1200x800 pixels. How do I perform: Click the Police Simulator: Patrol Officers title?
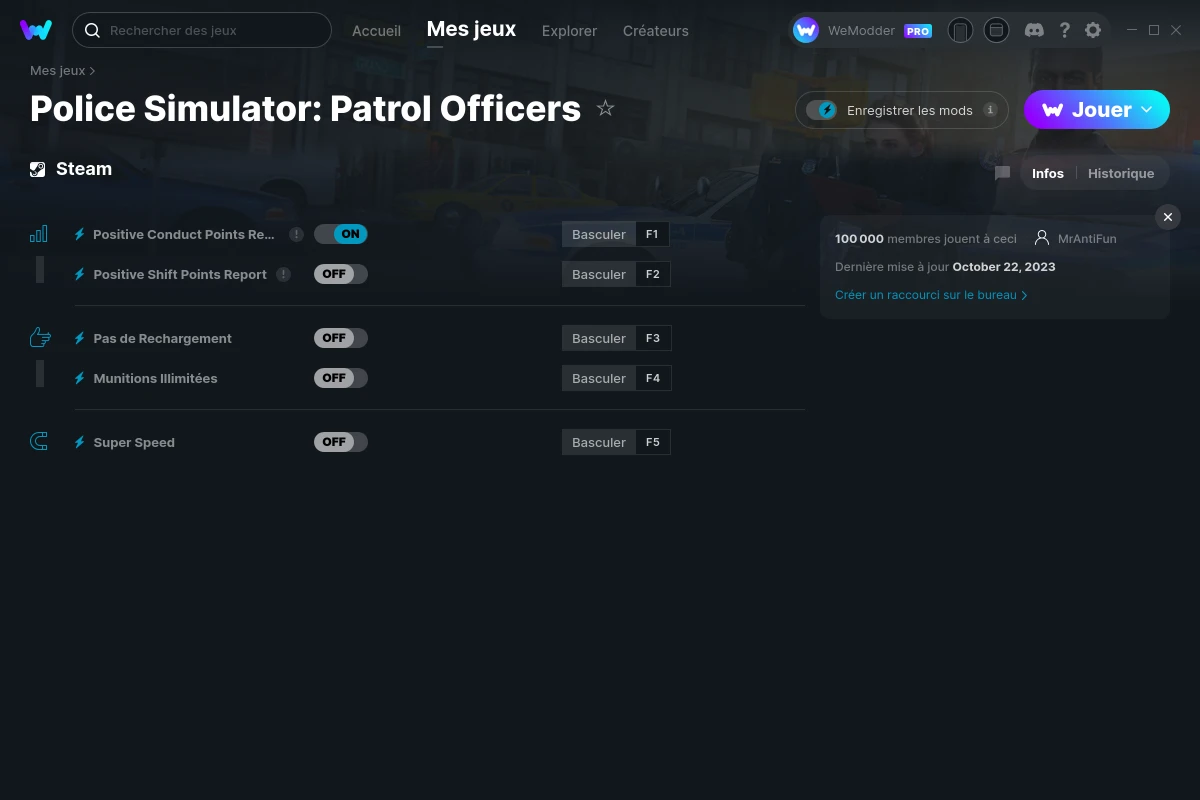[305, 108]
